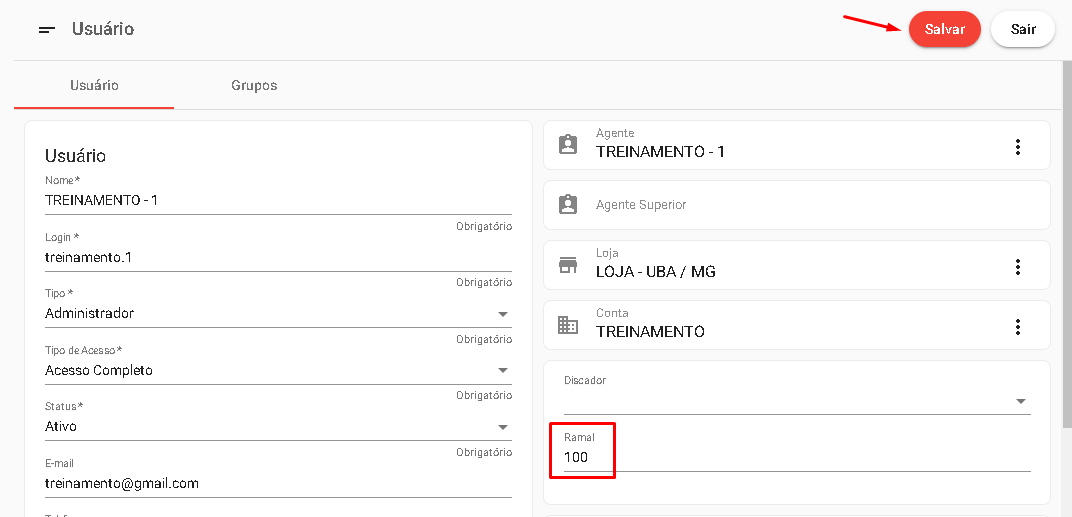Image resolution: width=1072 pixels, height=517 pixels.
Task: Click the Loja value LOJA - UBA / MG
Action: [656, 272]
